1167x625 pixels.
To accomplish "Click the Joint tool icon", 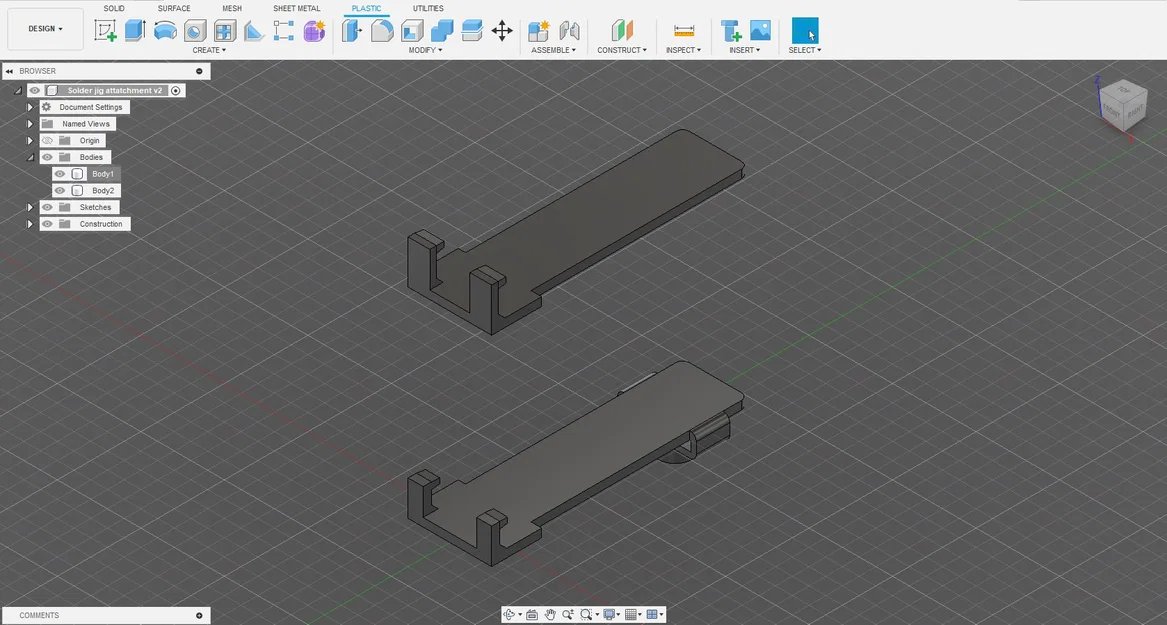I will pyautogui.click(x=569, y=31).
